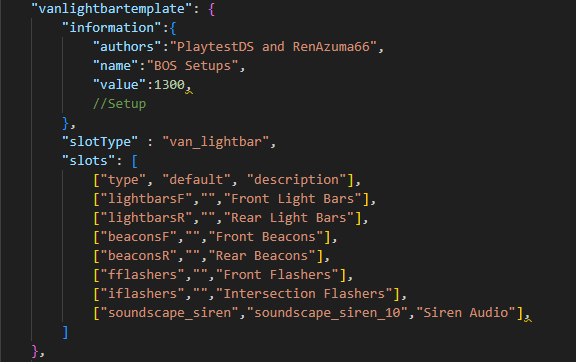Click the opening bracket after "slots"
This screenshot has width=576, height=362.
[x=135, y=161]
